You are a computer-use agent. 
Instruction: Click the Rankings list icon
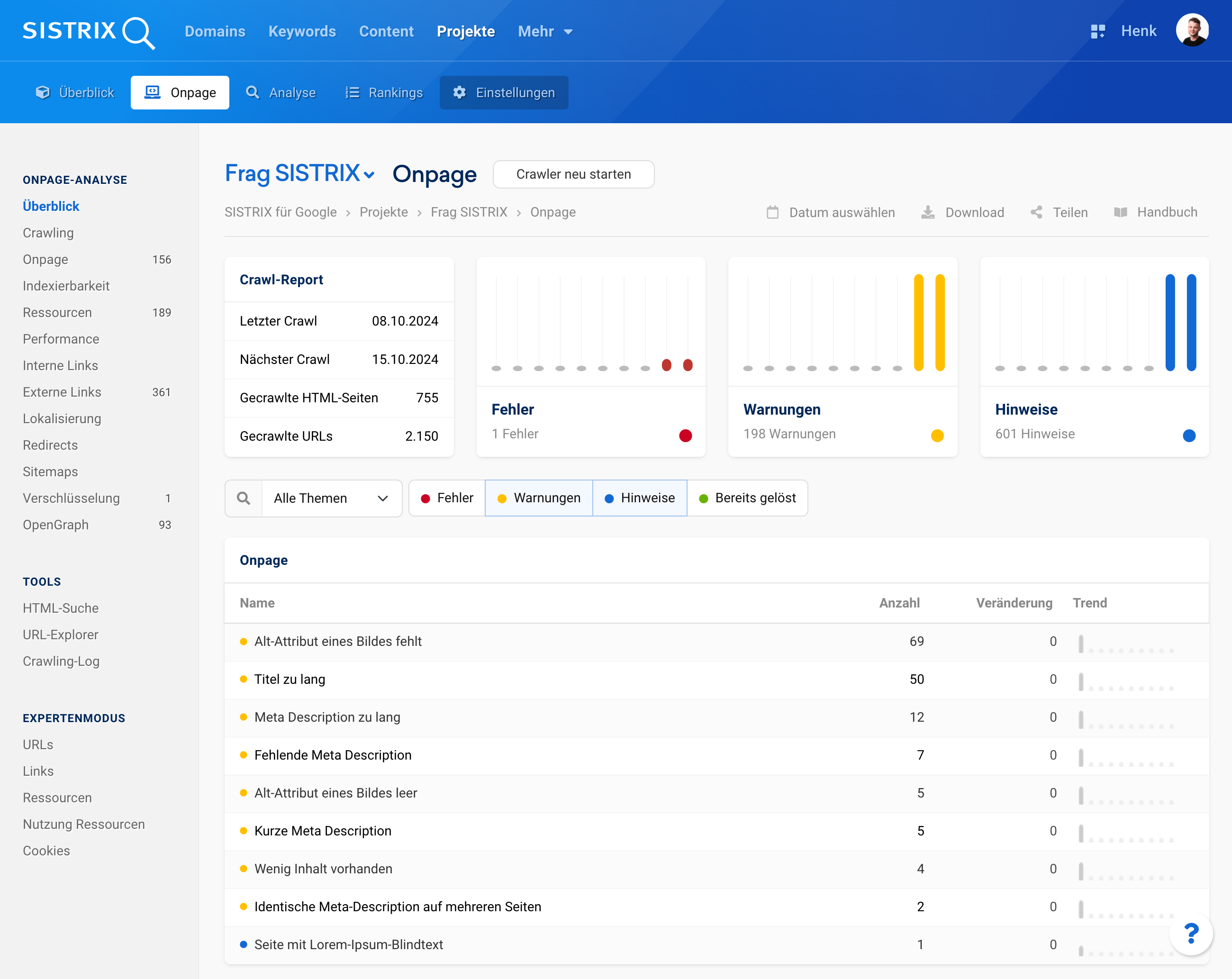coord(352,92)
